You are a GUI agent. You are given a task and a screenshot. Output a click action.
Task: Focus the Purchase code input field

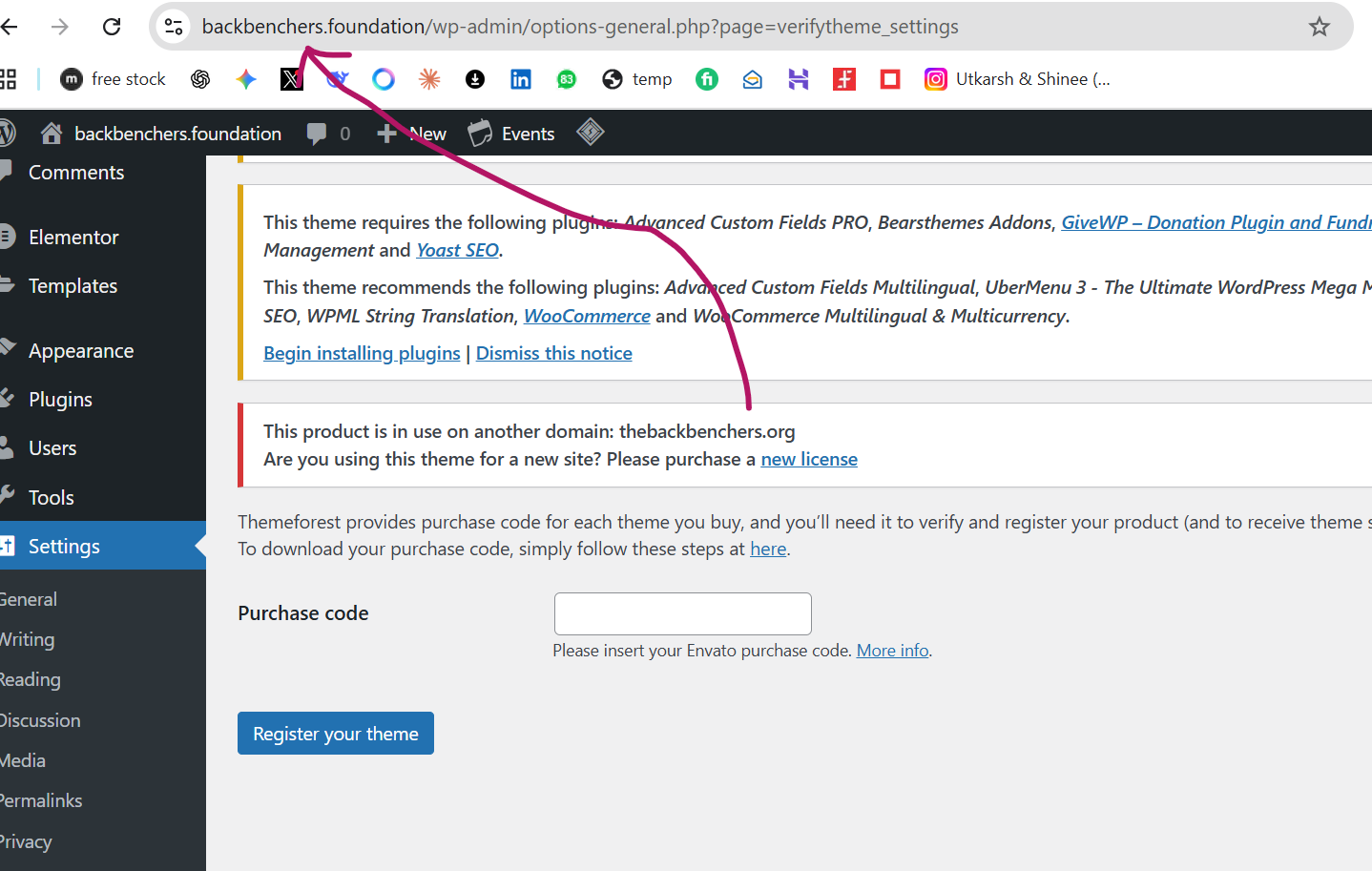point(683,613)
